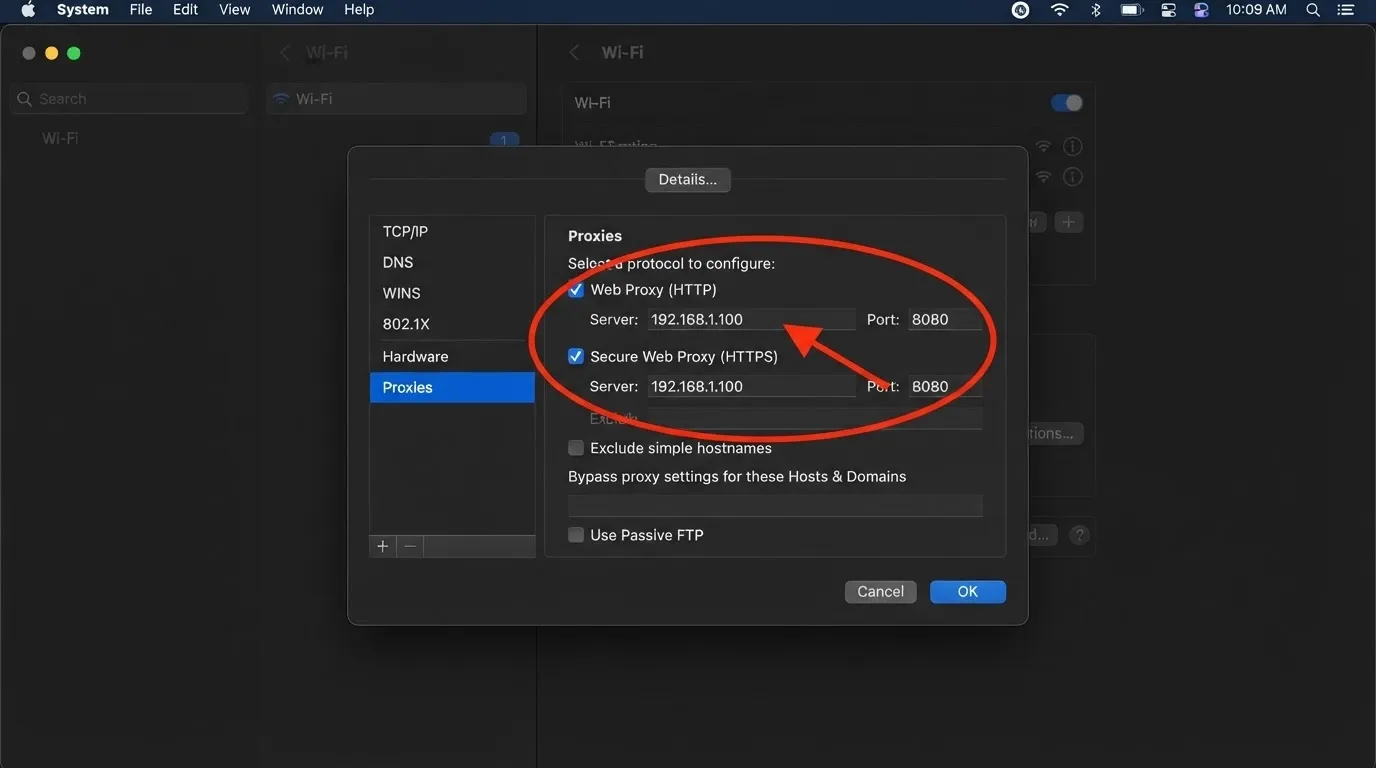Go to the Hardware tab
This screenshot has width=1376, height=768.
[x=452, y=356]
